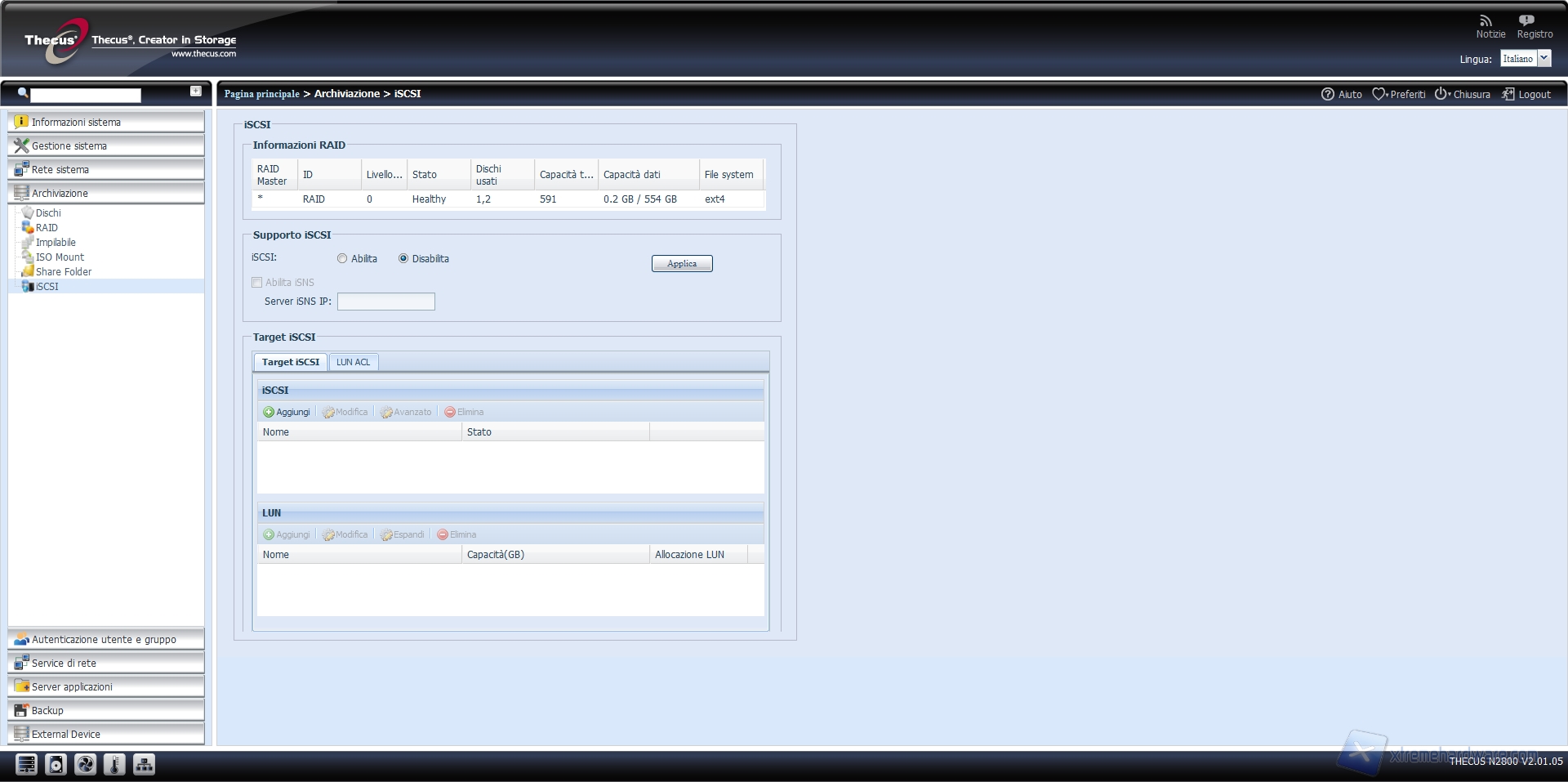
Task: Toggle the Abilita iSNS checkbox
Action: coord(257,283)
